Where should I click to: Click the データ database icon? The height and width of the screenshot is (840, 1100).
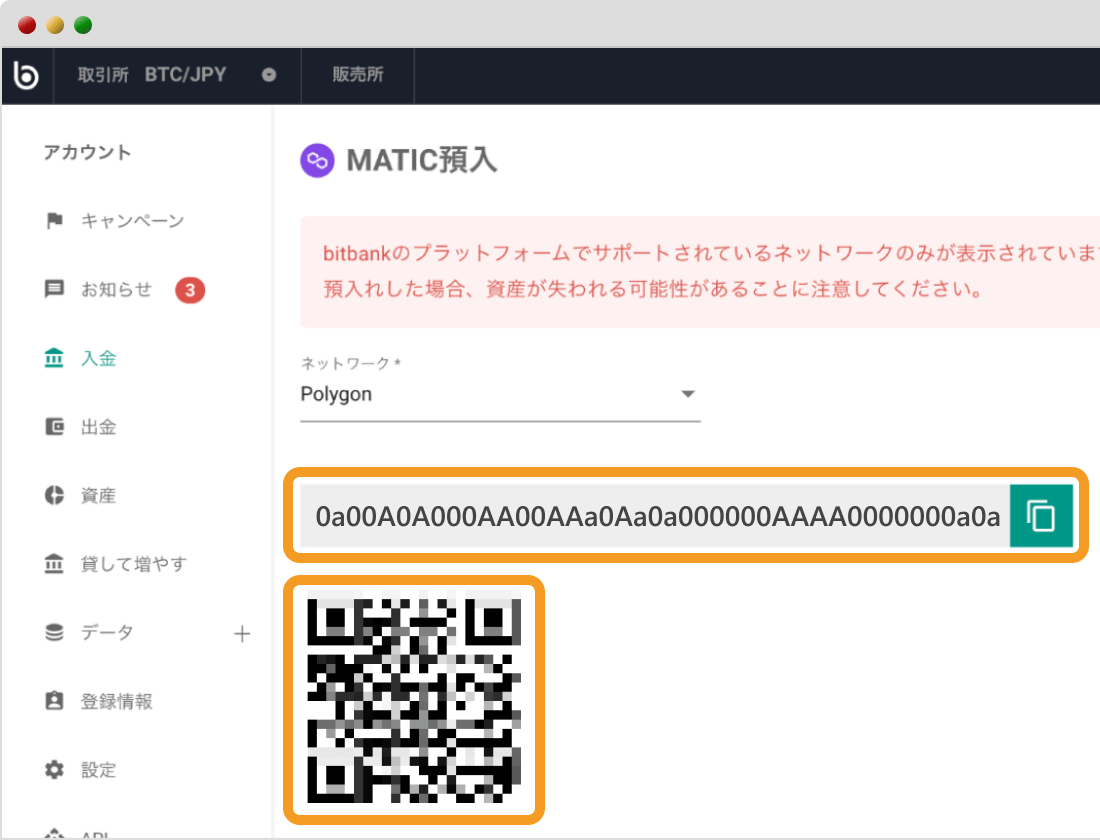coord(54,632)
